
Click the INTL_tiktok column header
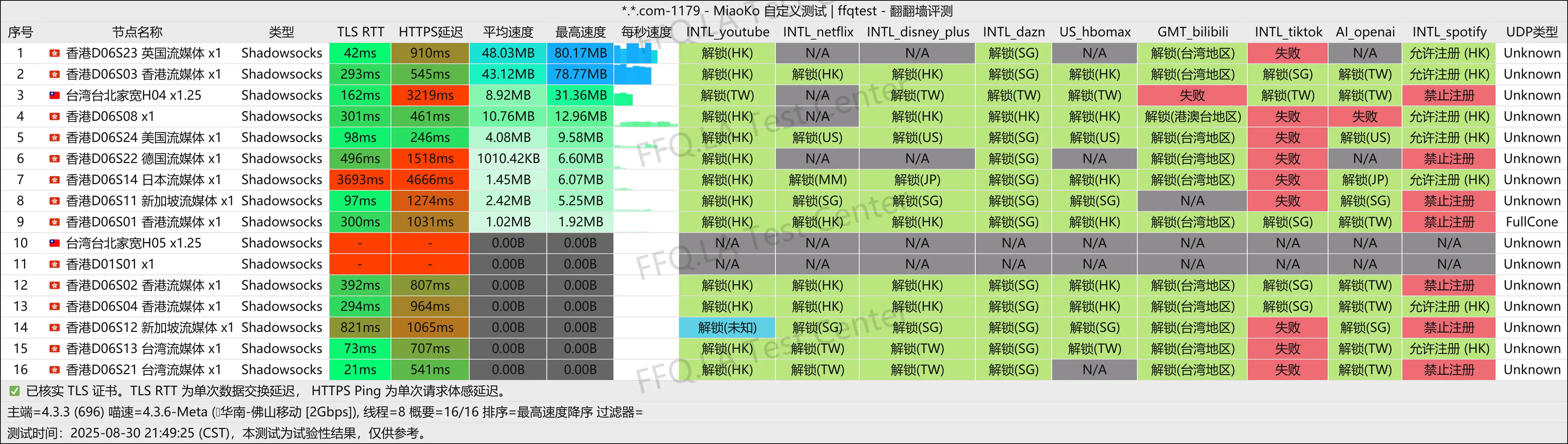point(1288,32)
